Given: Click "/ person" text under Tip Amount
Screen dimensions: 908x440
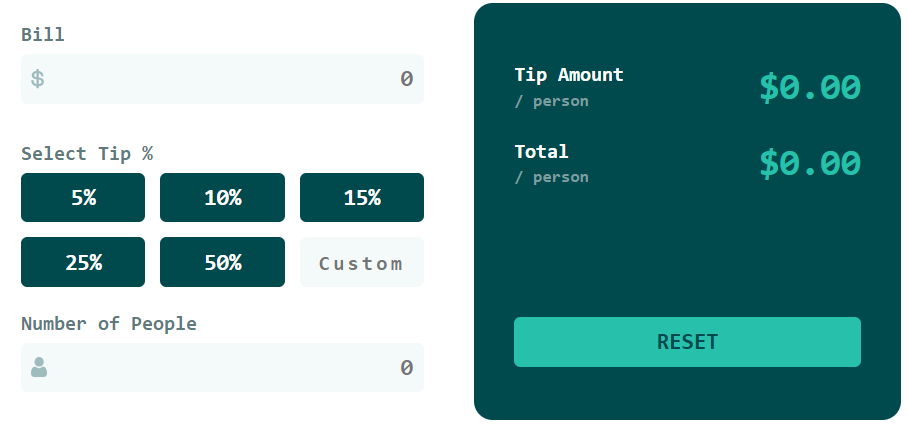Looking at the screenshot, I should pyautogui.click(x=551, y=101).
